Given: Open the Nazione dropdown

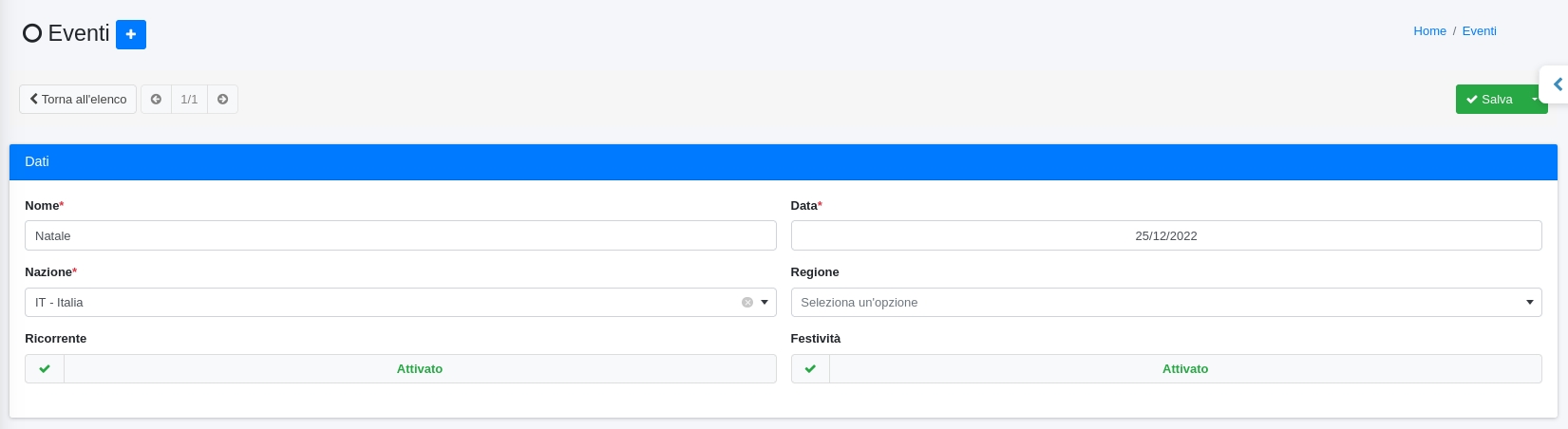Looking at the screenshot, I should tap(389, 303).
